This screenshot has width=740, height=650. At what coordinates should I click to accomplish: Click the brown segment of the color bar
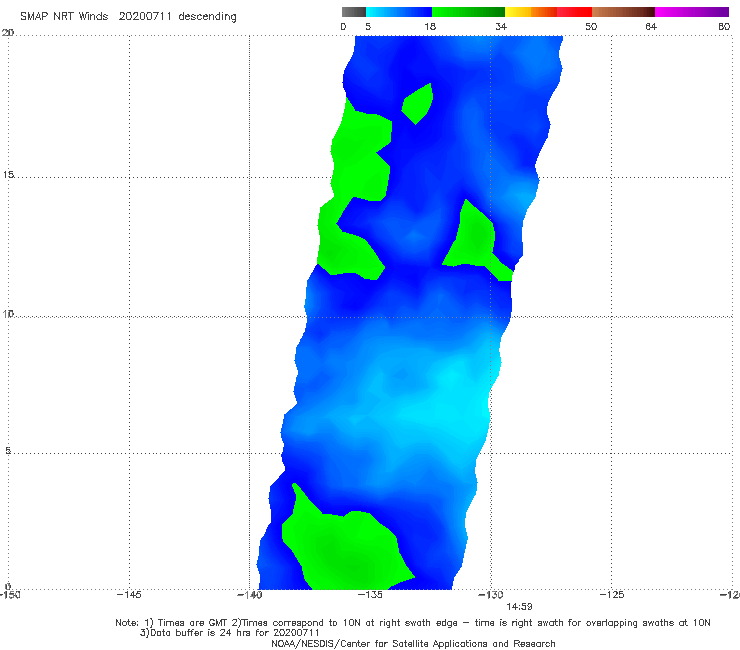pyautogui.click(x=623, y=12)
